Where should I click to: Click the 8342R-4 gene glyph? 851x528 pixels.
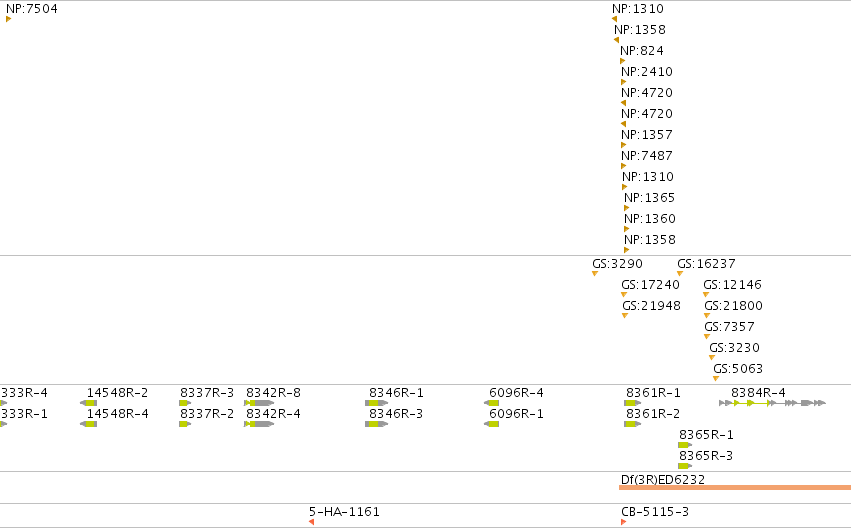pyautogui.click(x=259, y=424)
